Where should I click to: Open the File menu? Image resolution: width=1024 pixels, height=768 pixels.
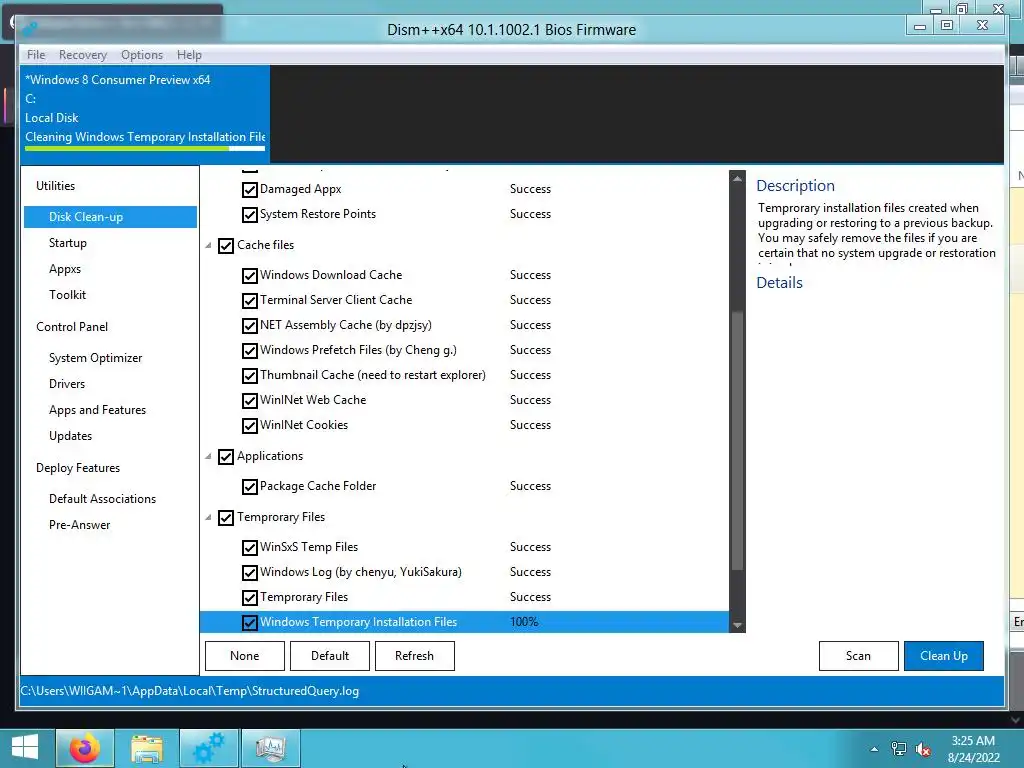point(36,55)
